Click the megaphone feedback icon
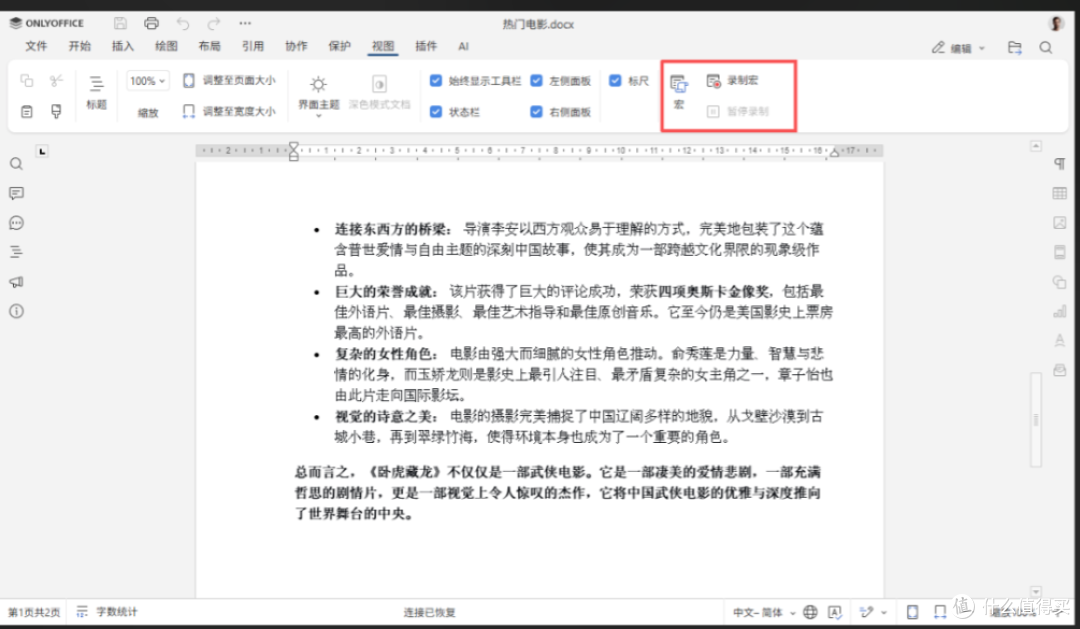 pos(17,282)
